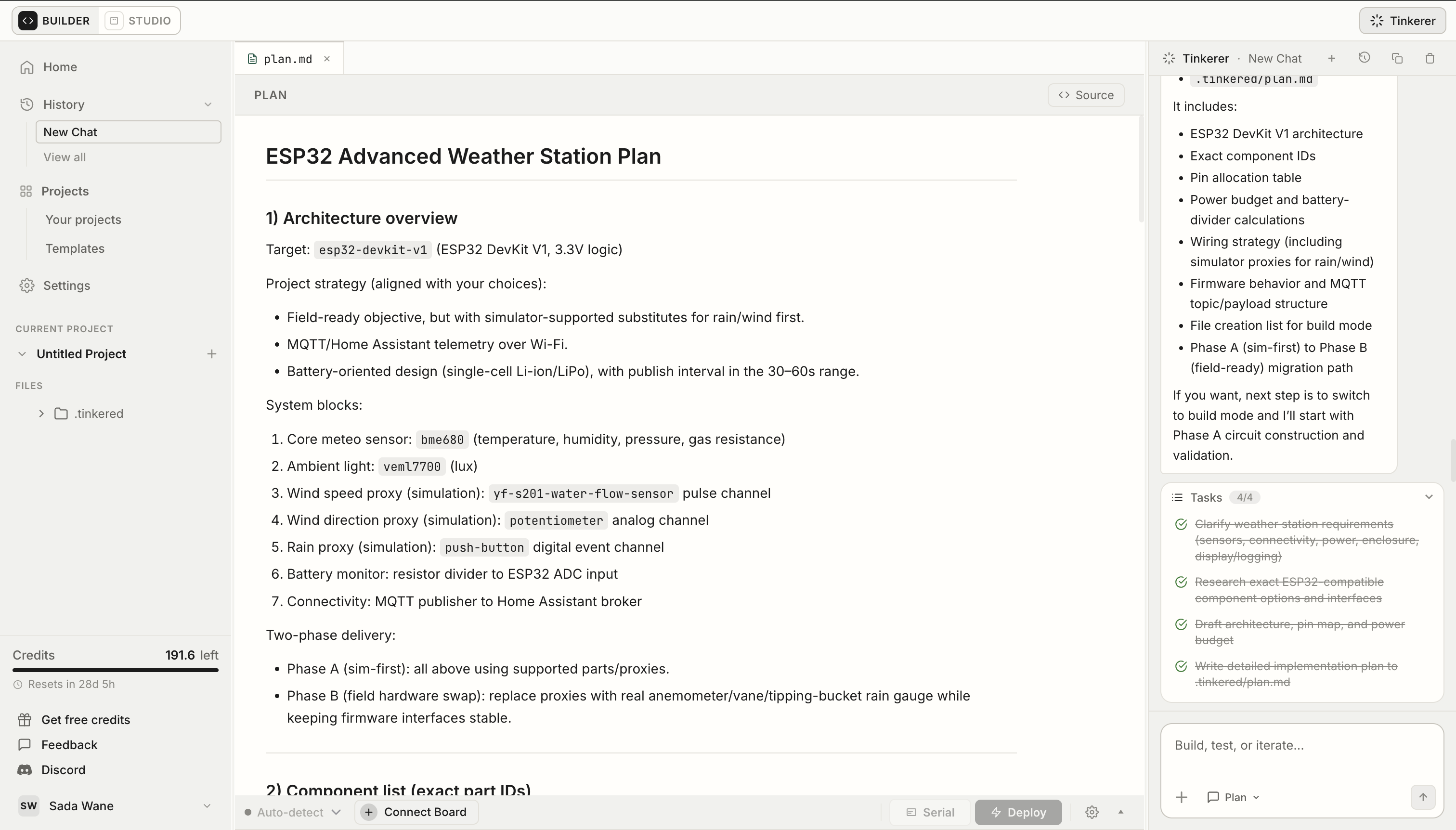
Task: Open Feedback
Action: pos(69,744)
